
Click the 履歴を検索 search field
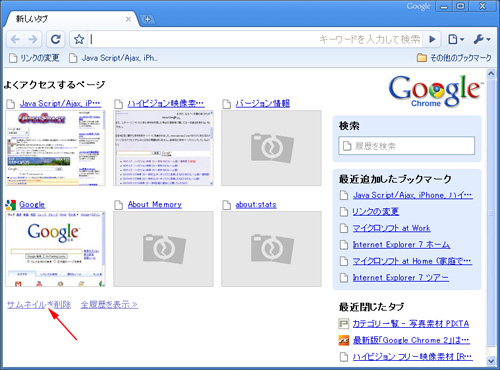pos(407,146)
